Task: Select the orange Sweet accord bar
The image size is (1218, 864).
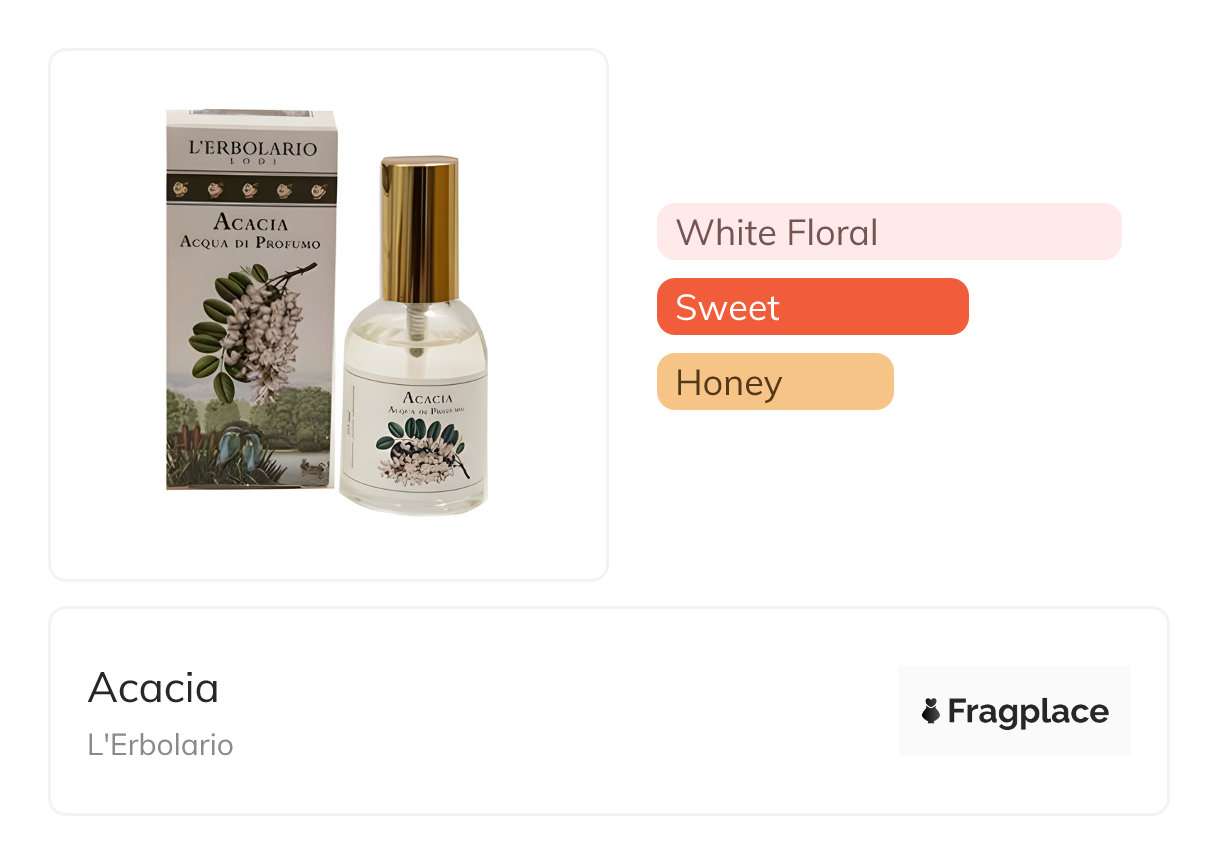Action: pyautogui.click(x=812, y=307)
